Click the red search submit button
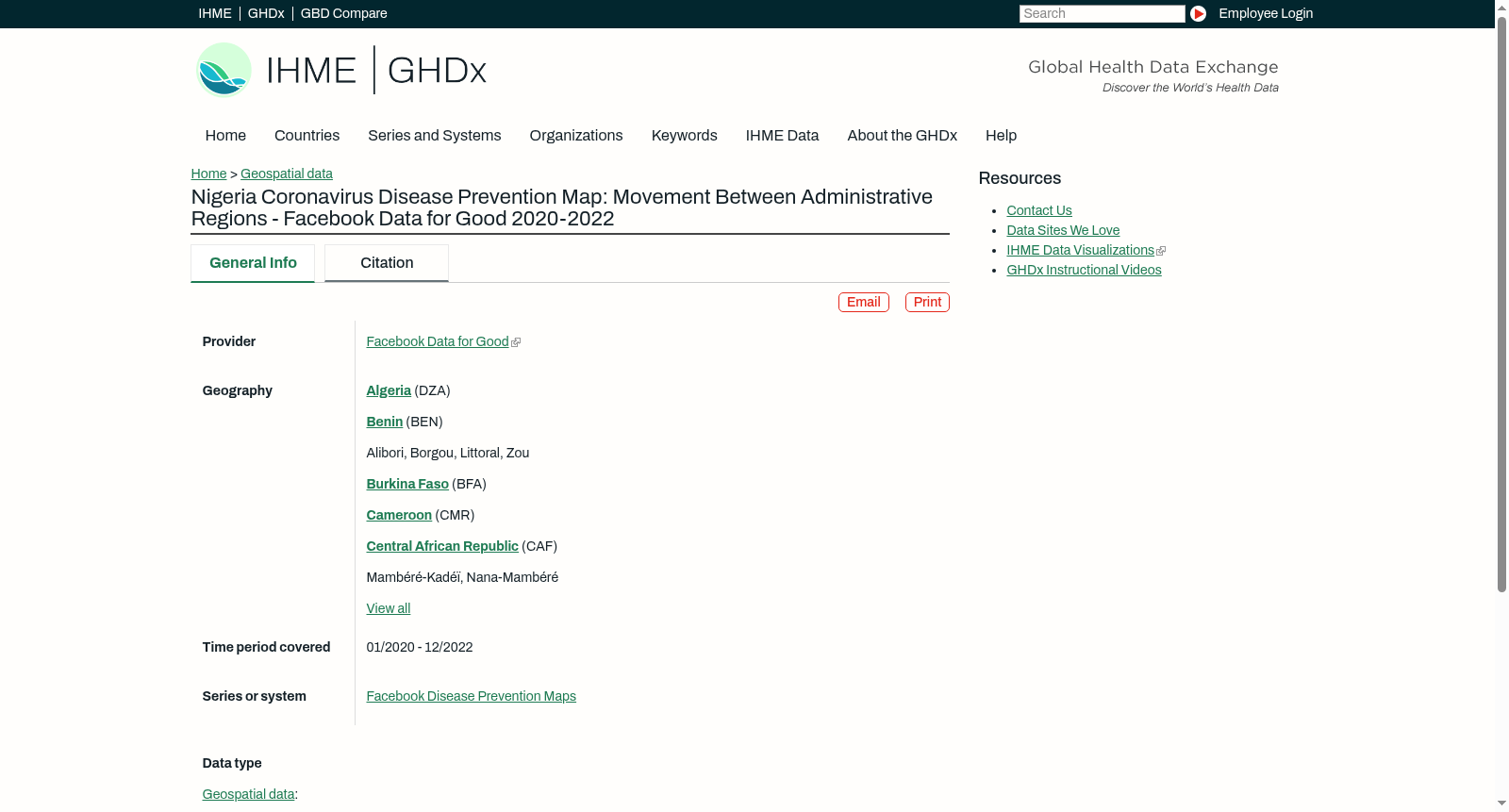 [1198, 13]
